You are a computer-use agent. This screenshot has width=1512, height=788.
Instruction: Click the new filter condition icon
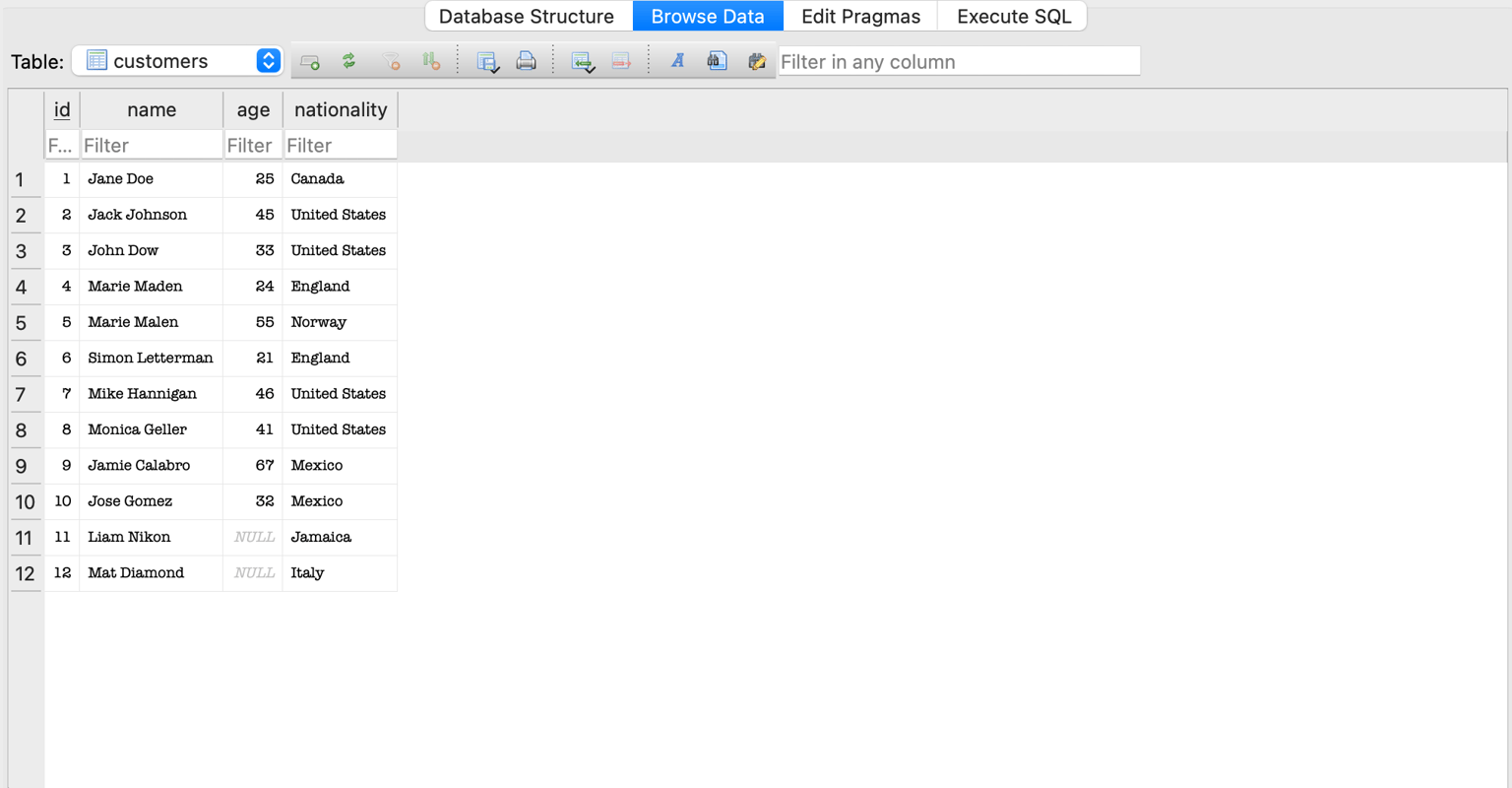point(309,62)
